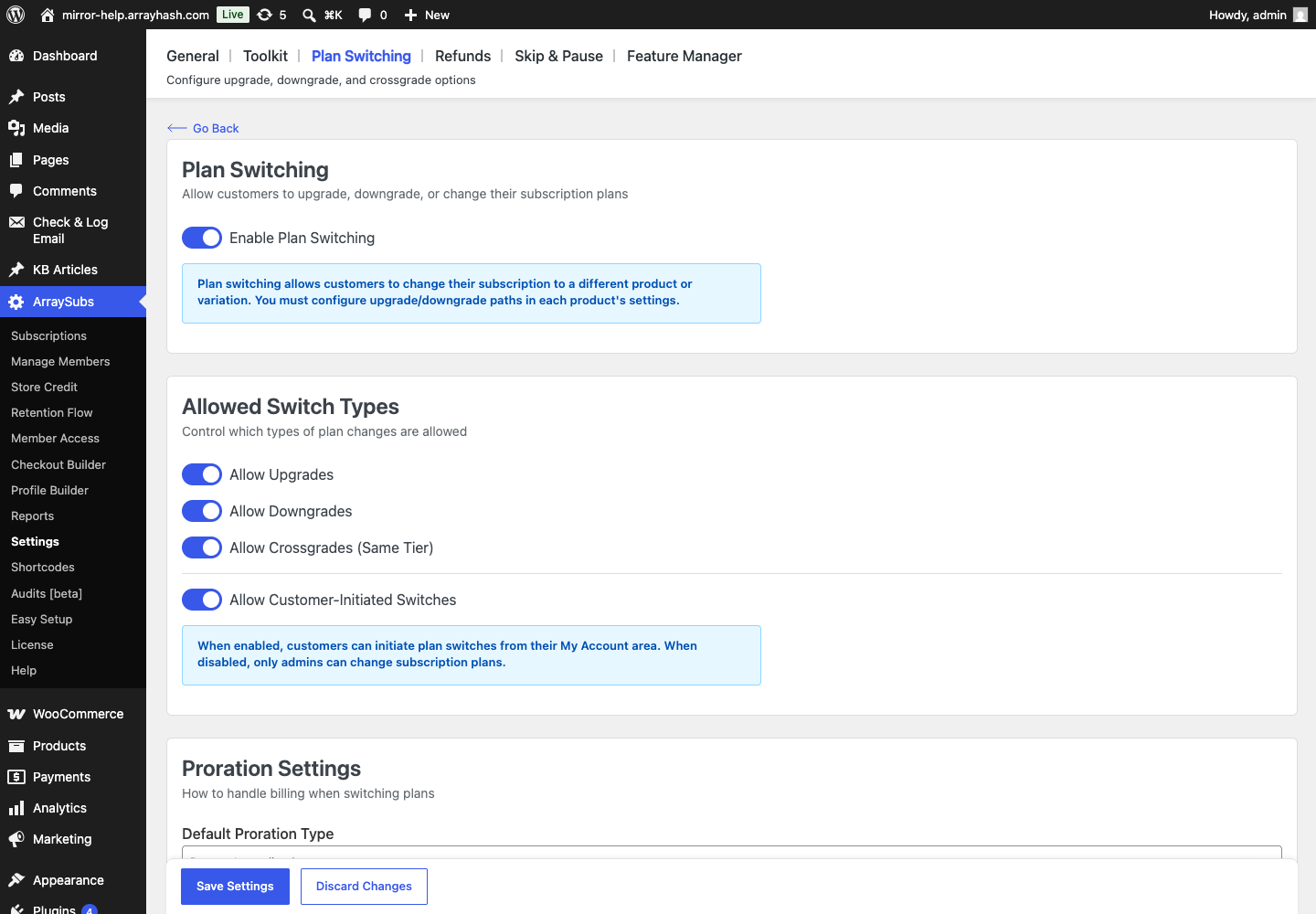Screen dimensions: 1316x914
Task: Open the Default Proration Type dropdown
Action: pyautogui.click(x=732, y=853)
